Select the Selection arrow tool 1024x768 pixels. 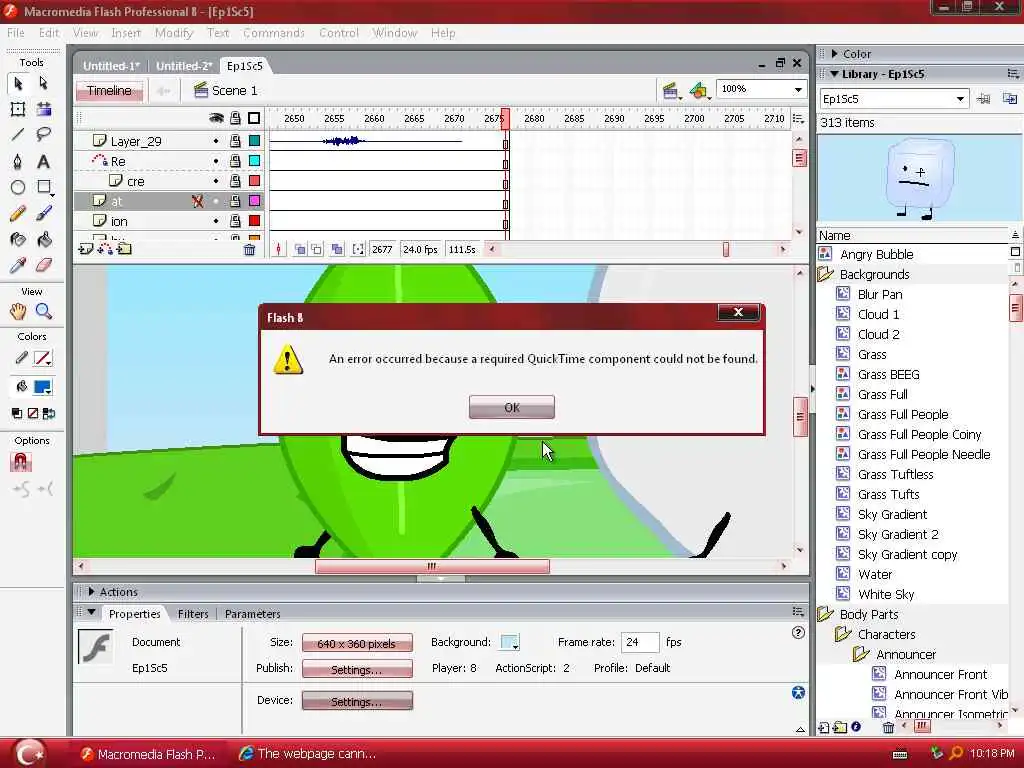tap(18, 84)
